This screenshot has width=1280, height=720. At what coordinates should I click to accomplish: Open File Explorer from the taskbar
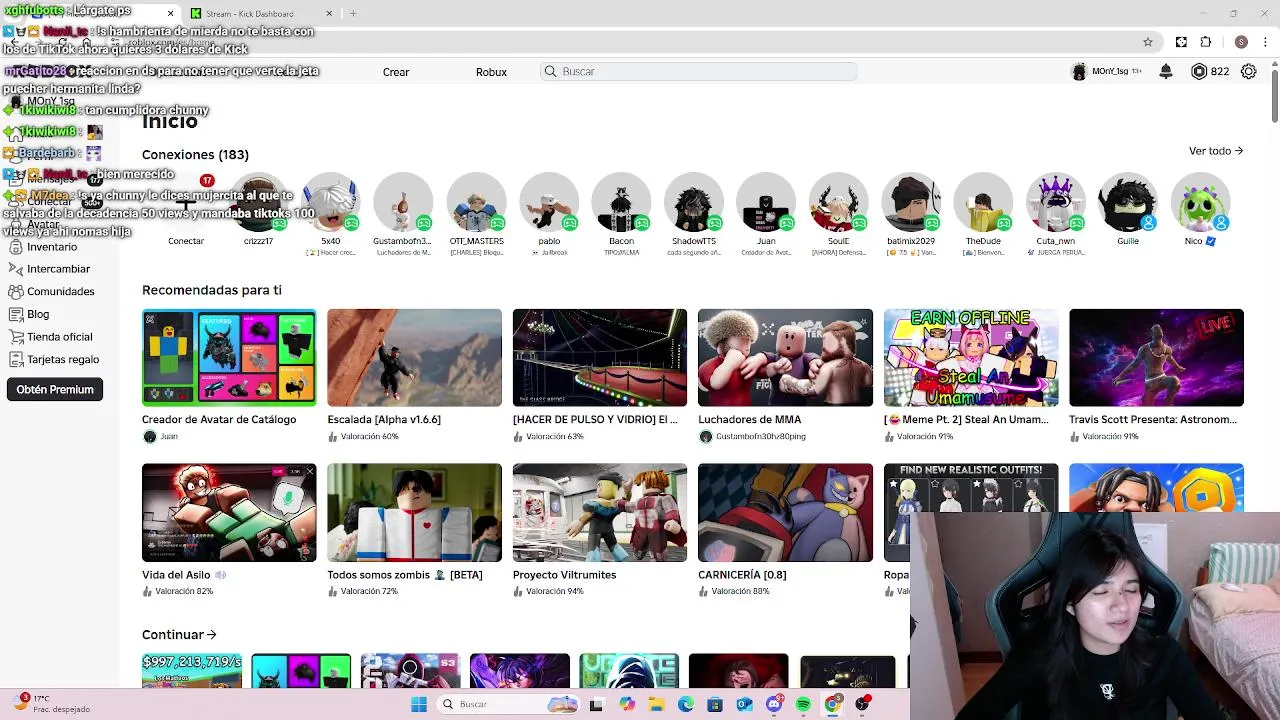[656, 704]
